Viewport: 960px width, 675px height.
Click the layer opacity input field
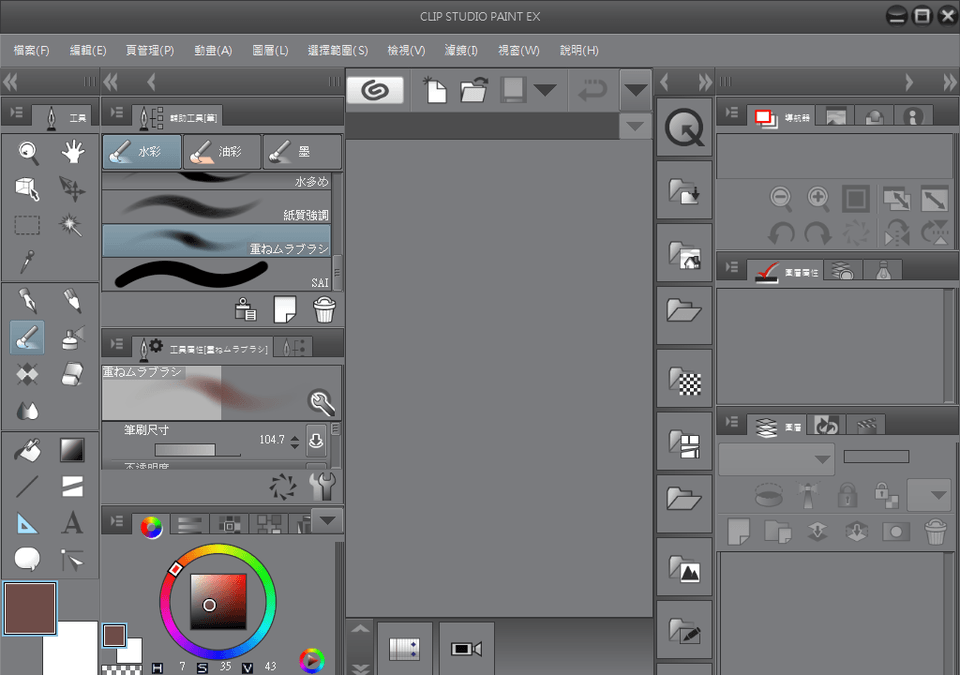[876, 456]
